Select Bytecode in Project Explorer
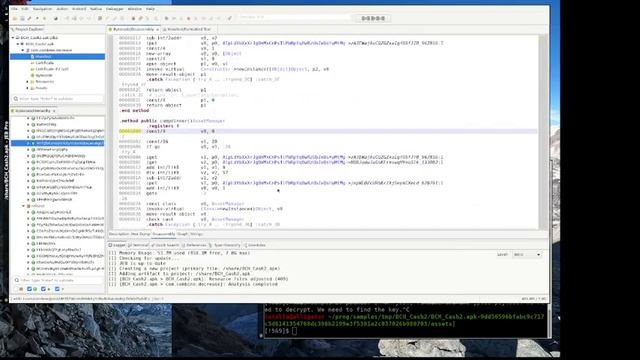 (x=44, y=75)
